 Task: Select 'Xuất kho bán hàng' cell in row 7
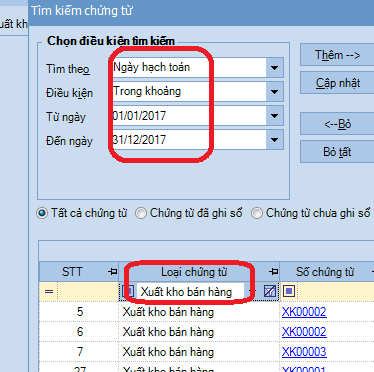(199, 352)
